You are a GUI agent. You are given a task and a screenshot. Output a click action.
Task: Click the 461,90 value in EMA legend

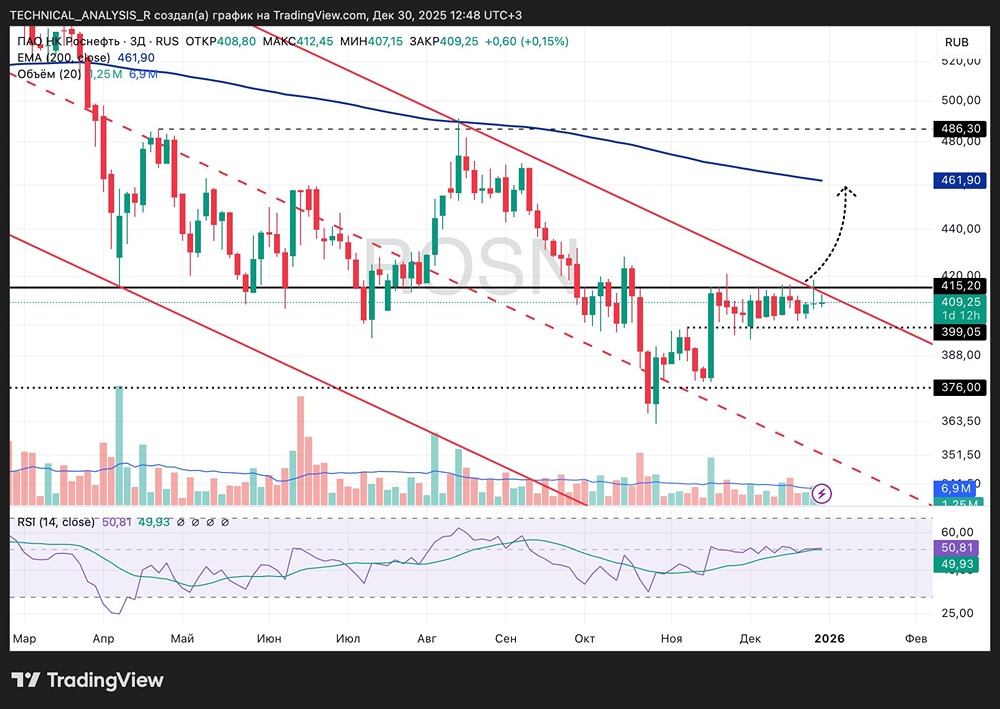coord(136,57)
